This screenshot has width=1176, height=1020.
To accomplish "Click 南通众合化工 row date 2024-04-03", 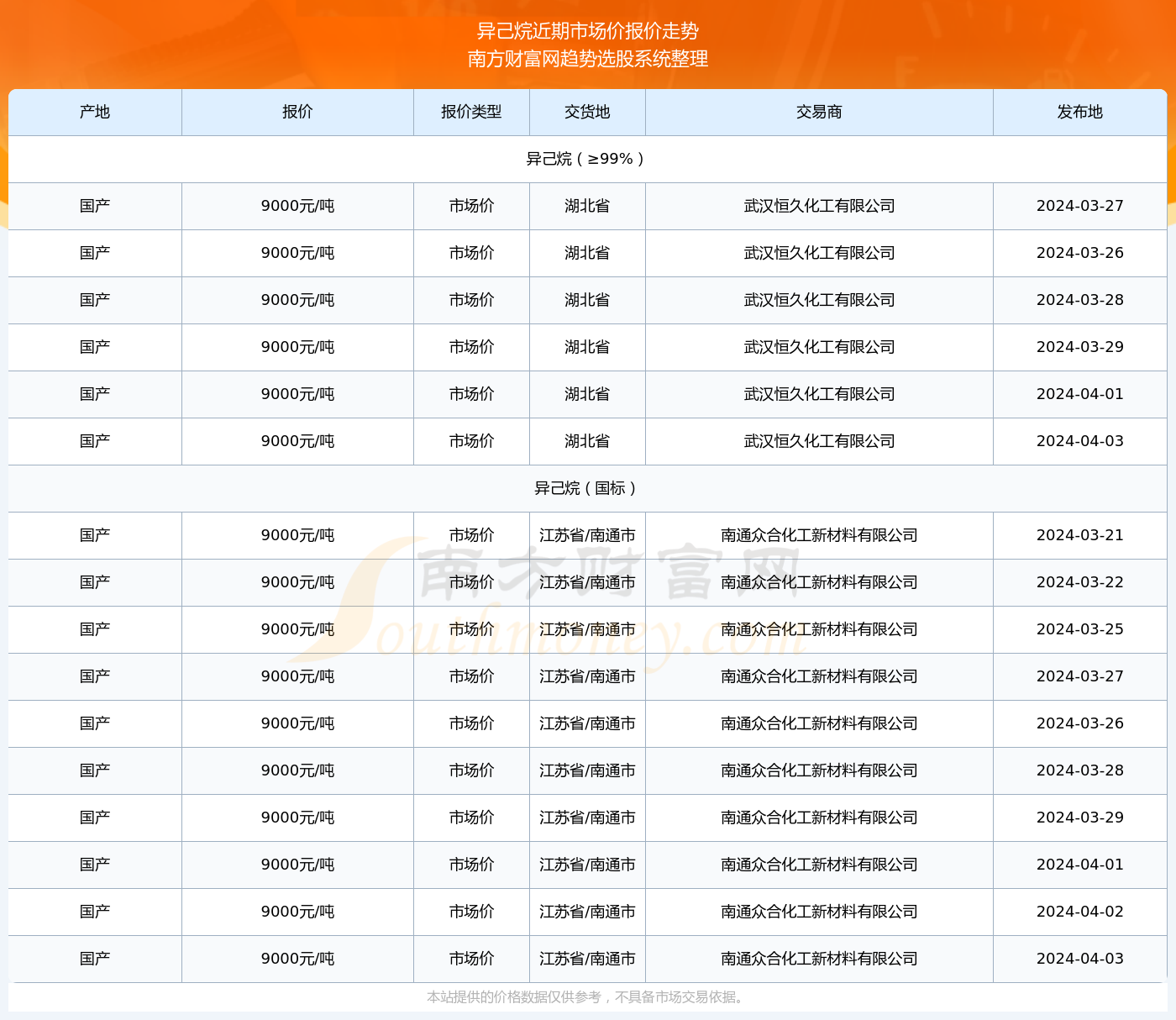I will pos(1080,959).
